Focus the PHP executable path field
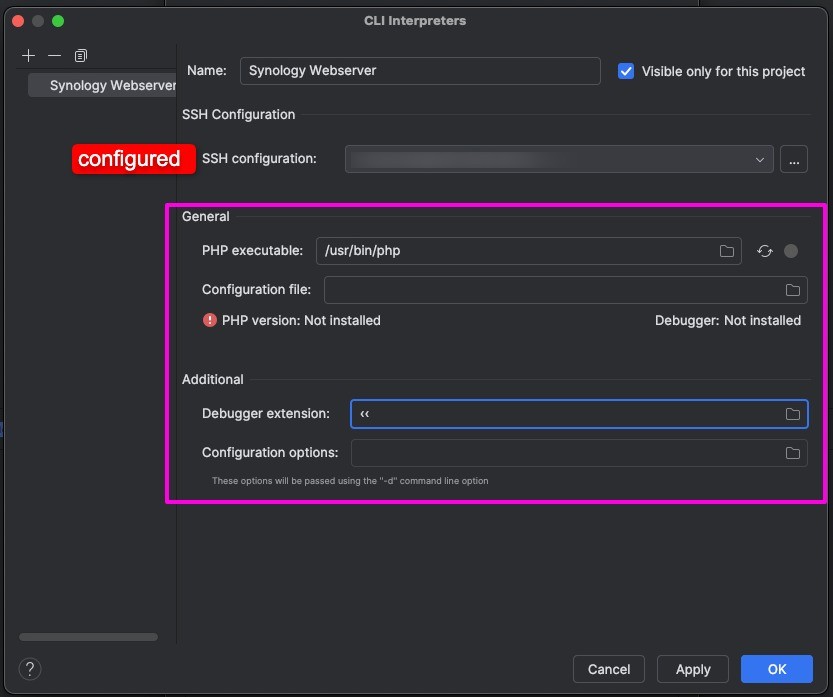The image size is (833, 697). tap(515, 251)
